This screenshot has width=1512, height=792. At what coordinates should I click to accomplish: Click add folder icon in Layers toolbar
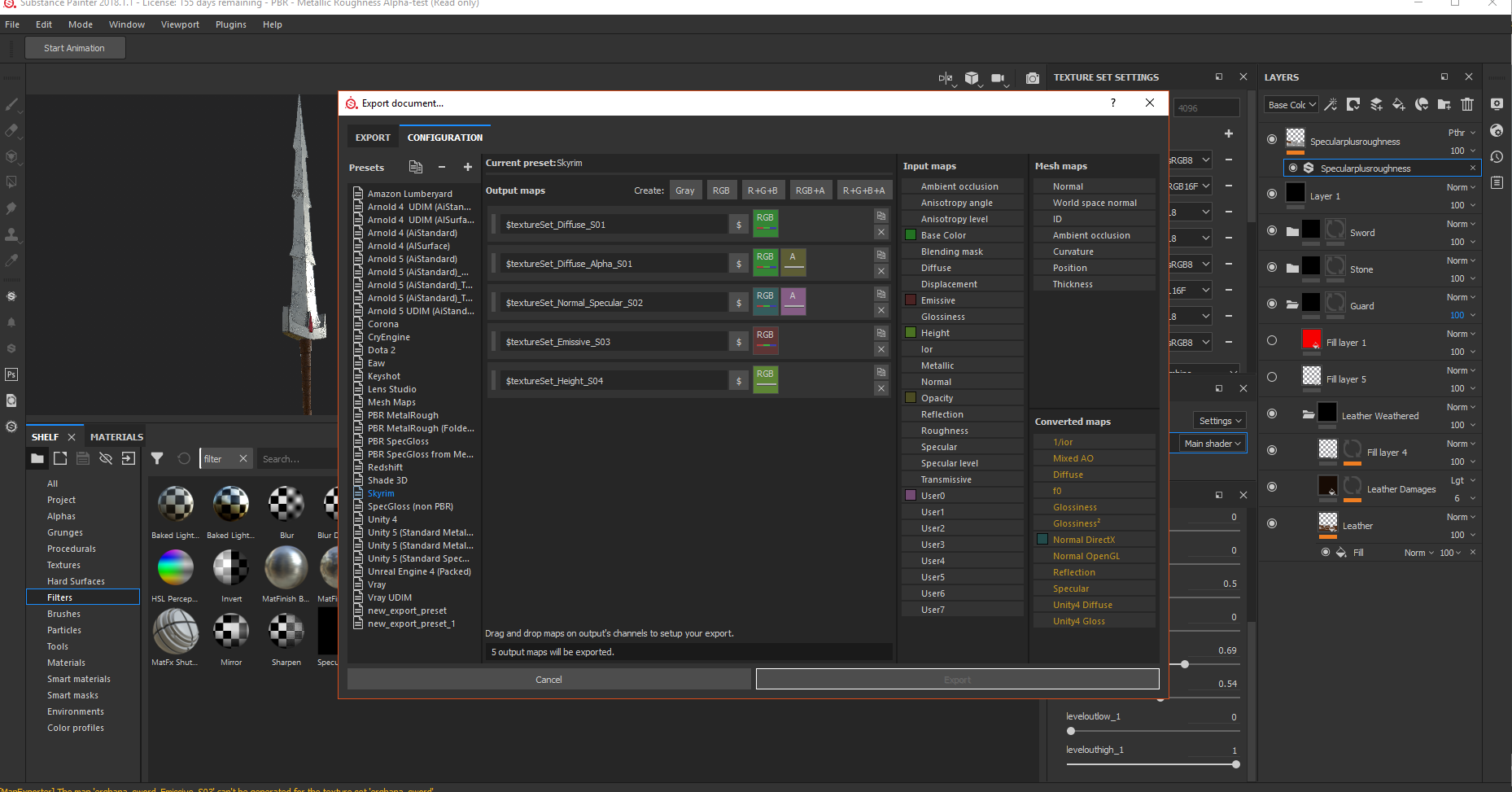click(1444, 104)
